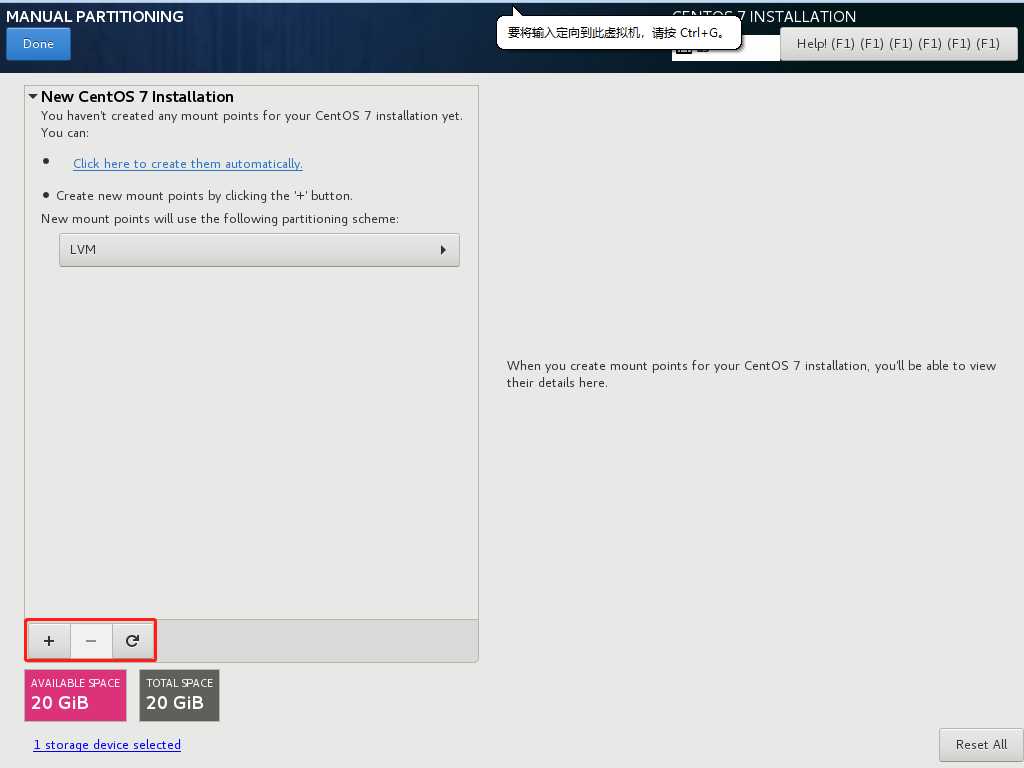Collapse the New CentOS 7 Installation section
1024x768 pixels.
[33, 96]
